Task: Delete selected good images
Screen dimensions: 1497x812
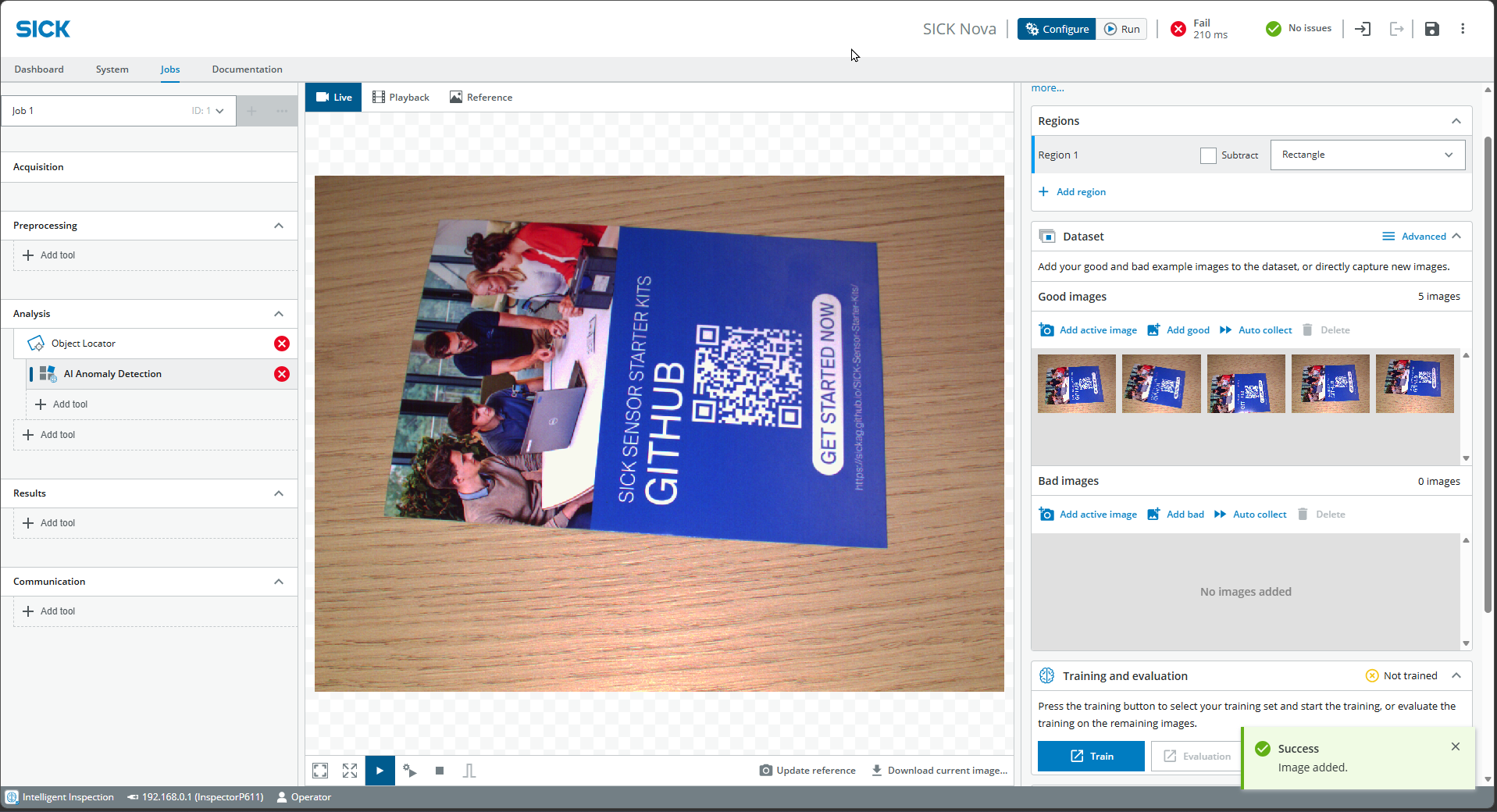Action: pos(1326,330)
